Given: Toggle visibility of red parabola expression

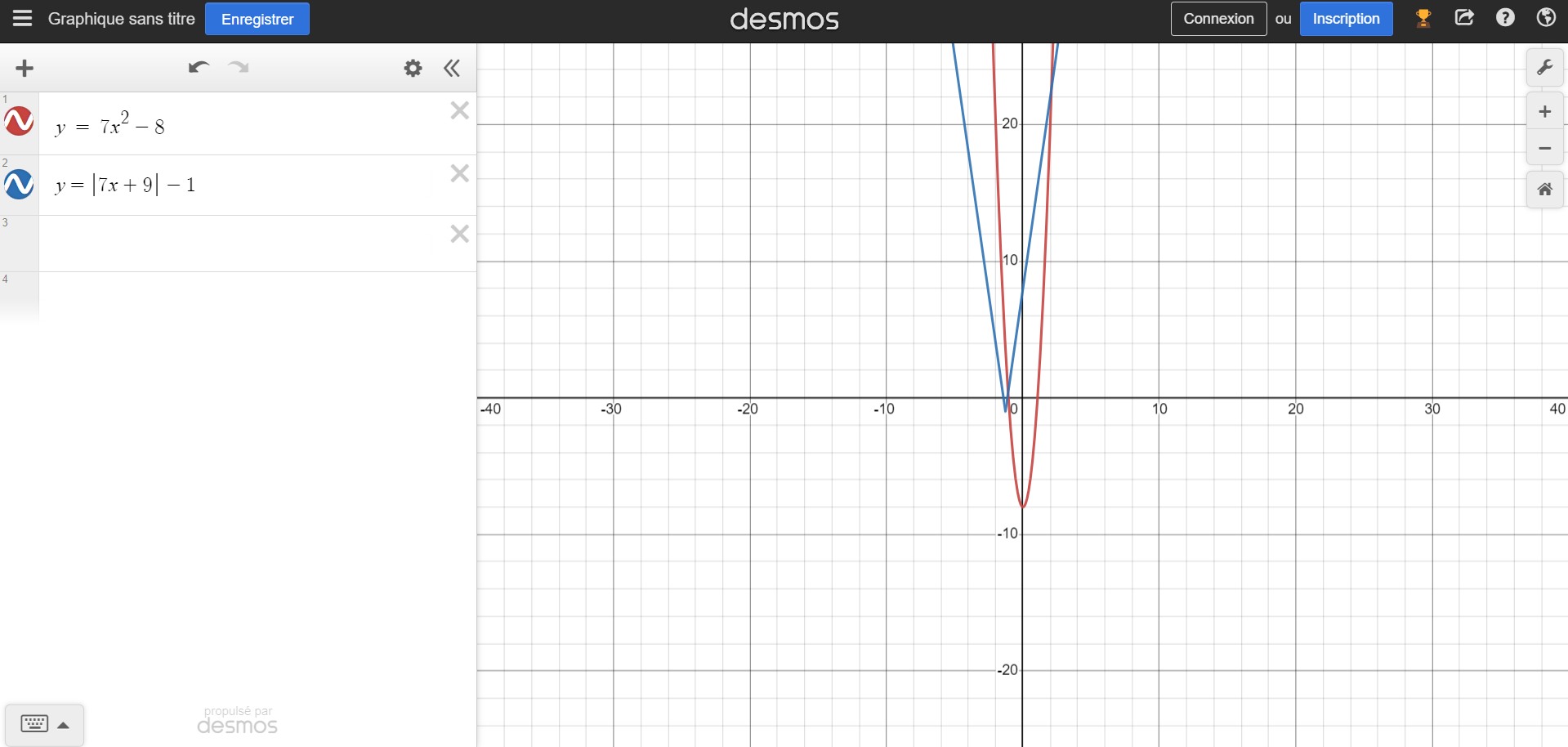Looking at the screenshot, I should [19, 121].
